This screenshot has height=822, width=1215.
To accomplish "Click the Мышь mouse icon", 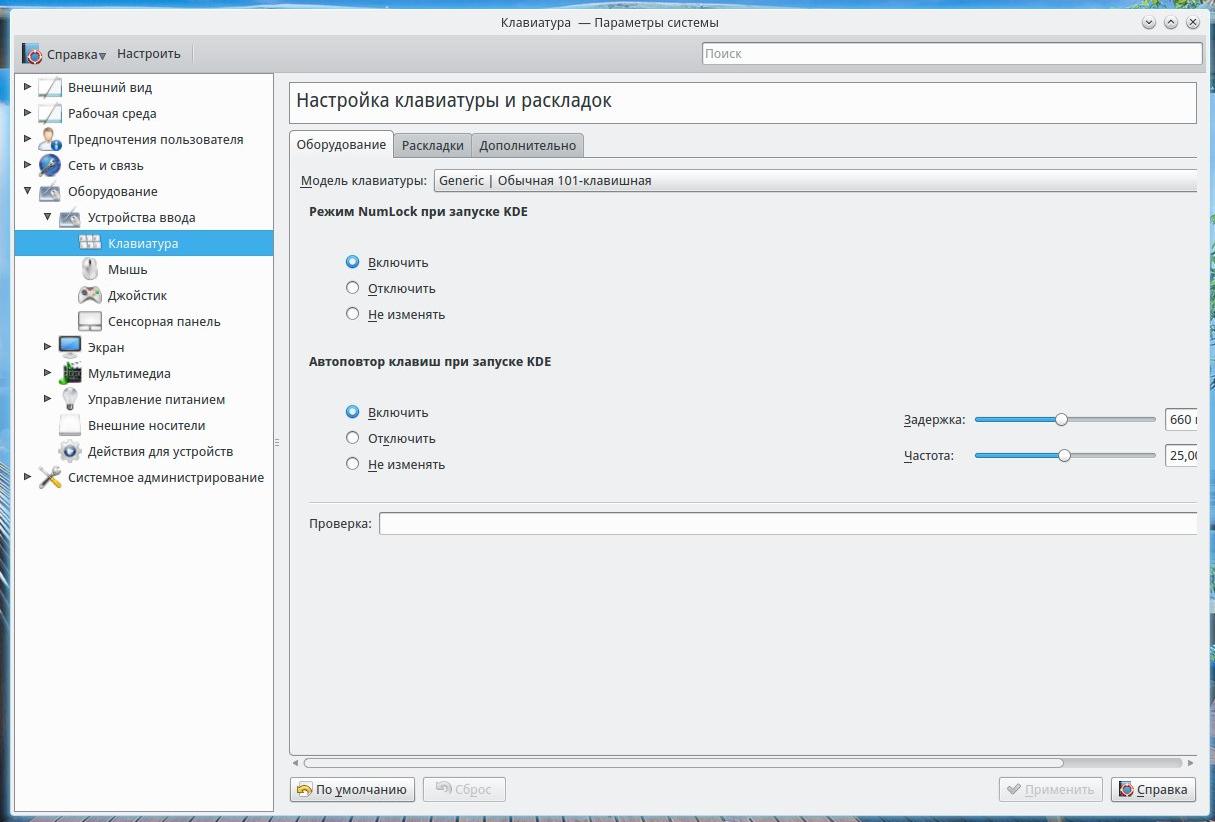I will [90, 269].
